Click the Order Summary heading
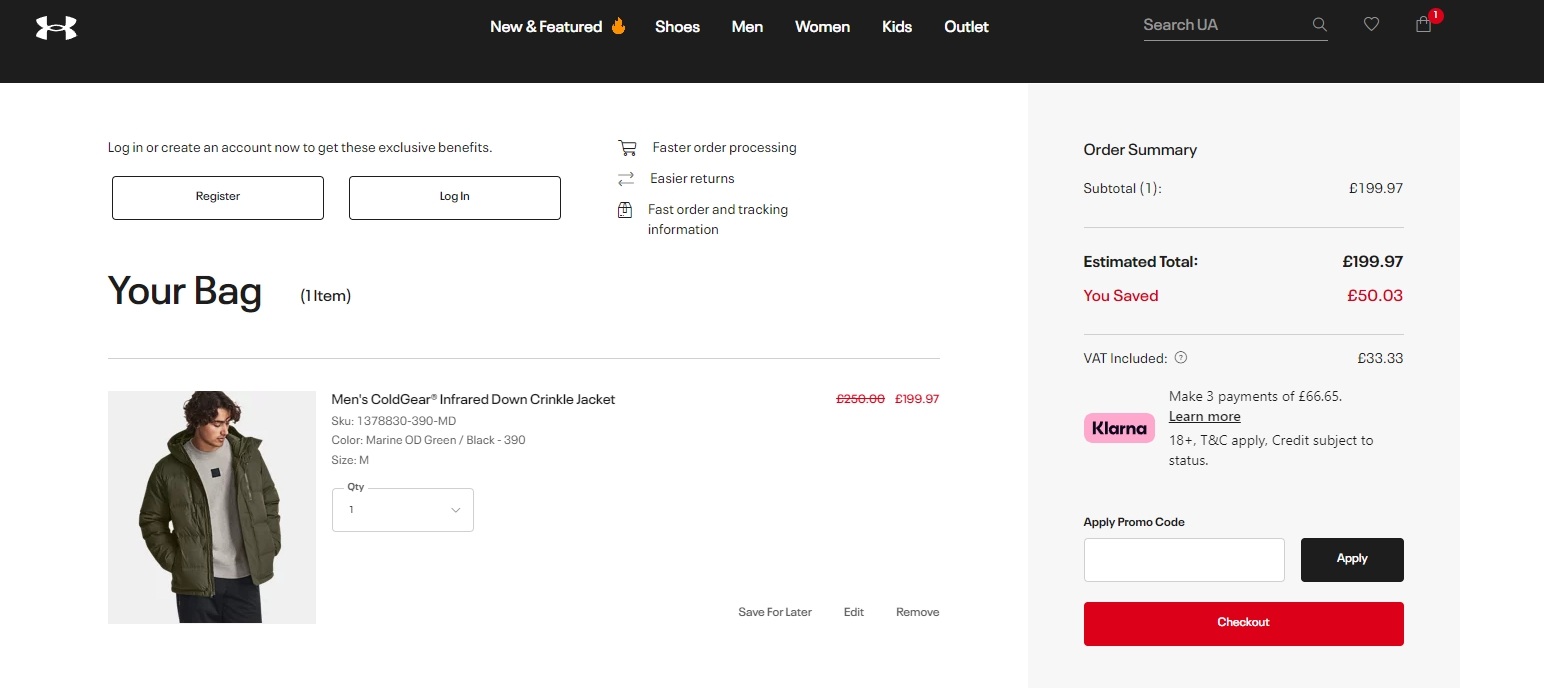Image resolution: width=1544 pixels, height=688 pixels. (x=1140, y=150)
